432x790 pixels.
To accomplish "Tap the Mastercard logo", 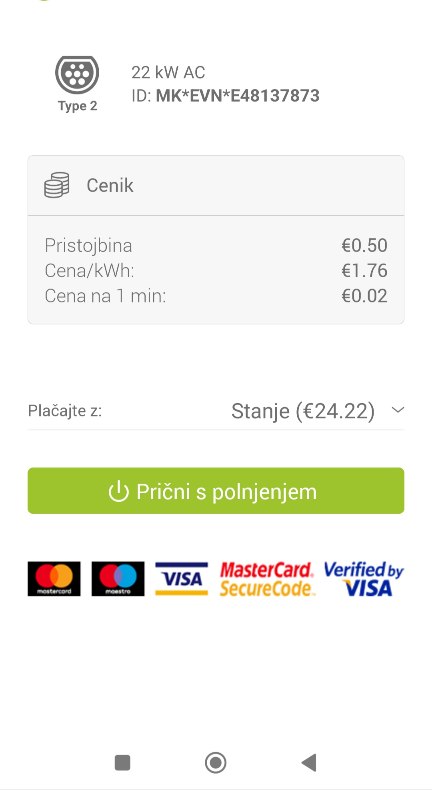I will [x=54, y=578].
